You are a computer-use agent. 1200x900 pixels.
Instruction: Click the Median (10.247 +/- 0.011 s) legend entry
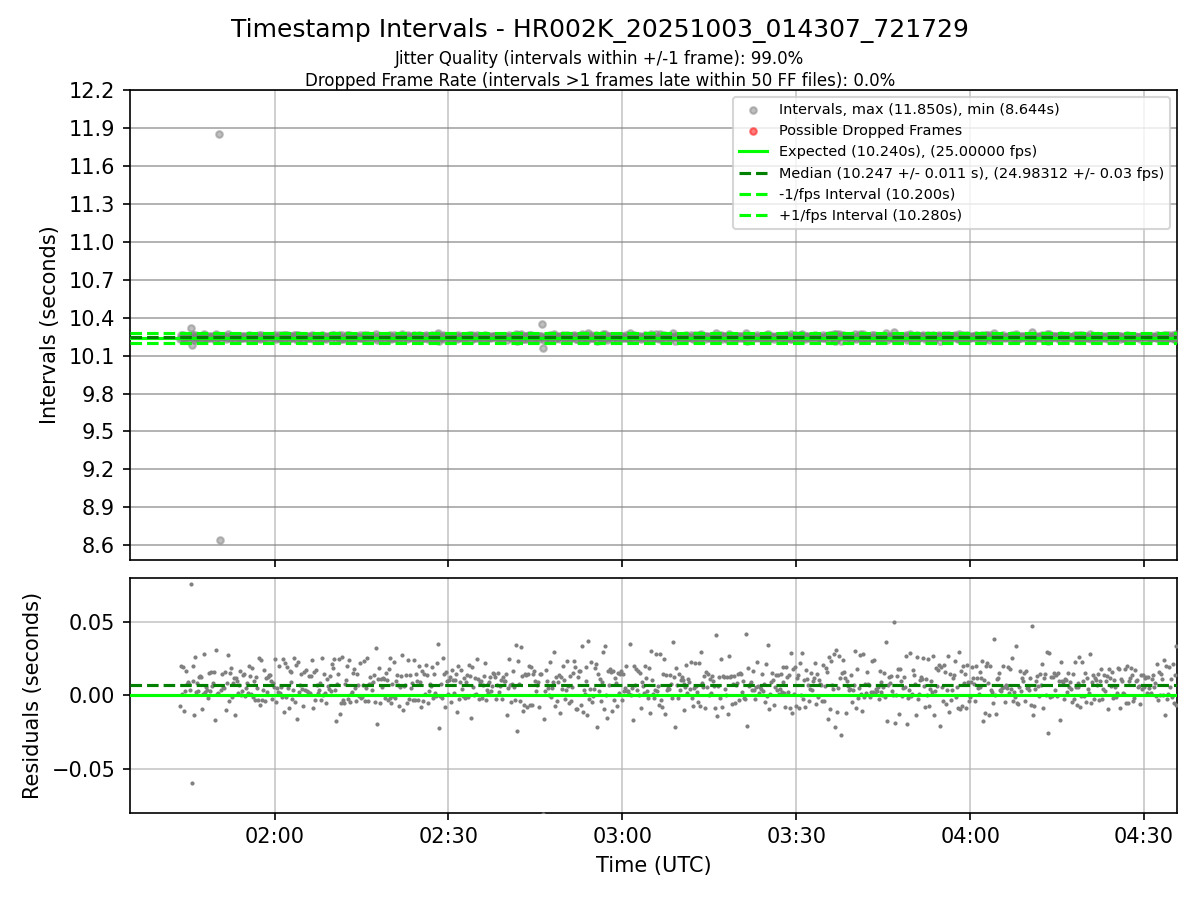[x=971, y=173]
